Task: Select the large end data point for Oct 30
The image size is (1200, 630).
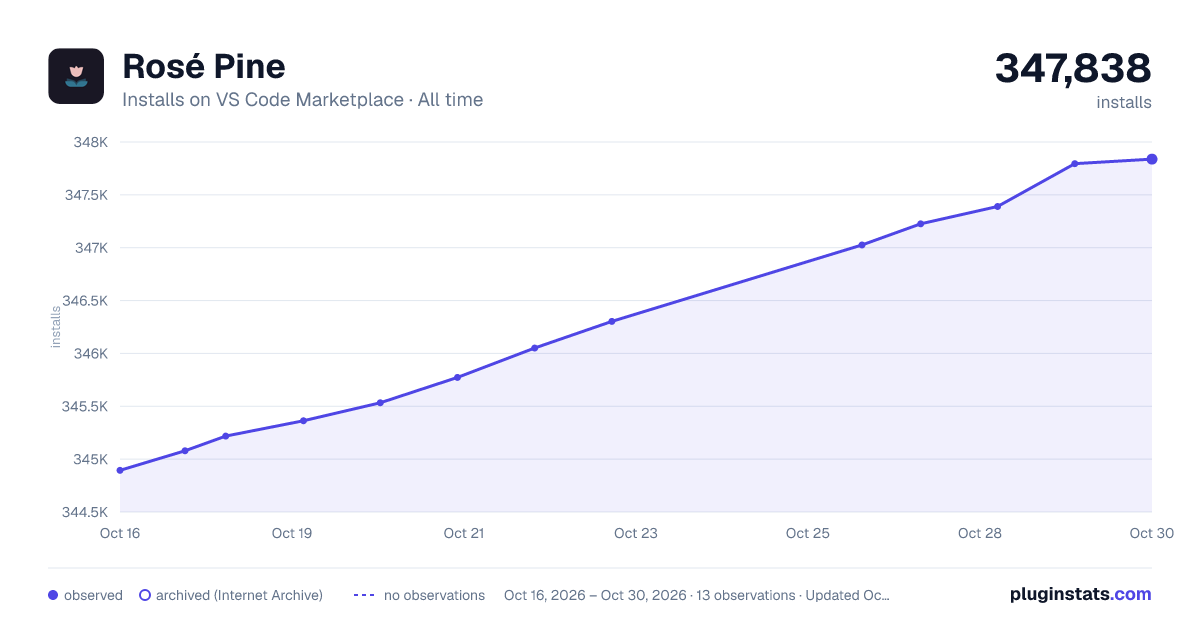Action: 1152,159
